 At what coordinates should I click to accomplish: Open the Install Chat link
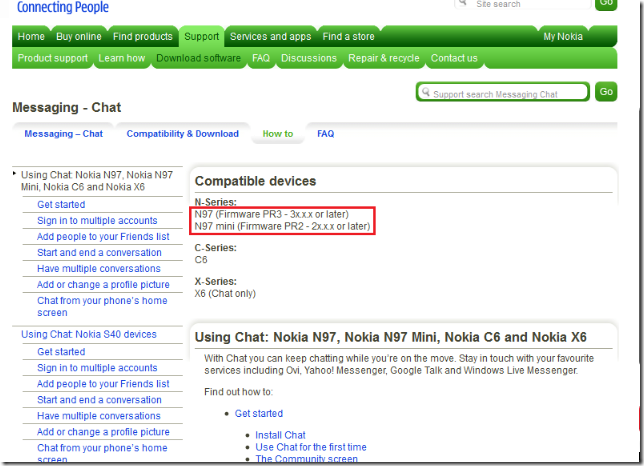(x=280, y=435)
